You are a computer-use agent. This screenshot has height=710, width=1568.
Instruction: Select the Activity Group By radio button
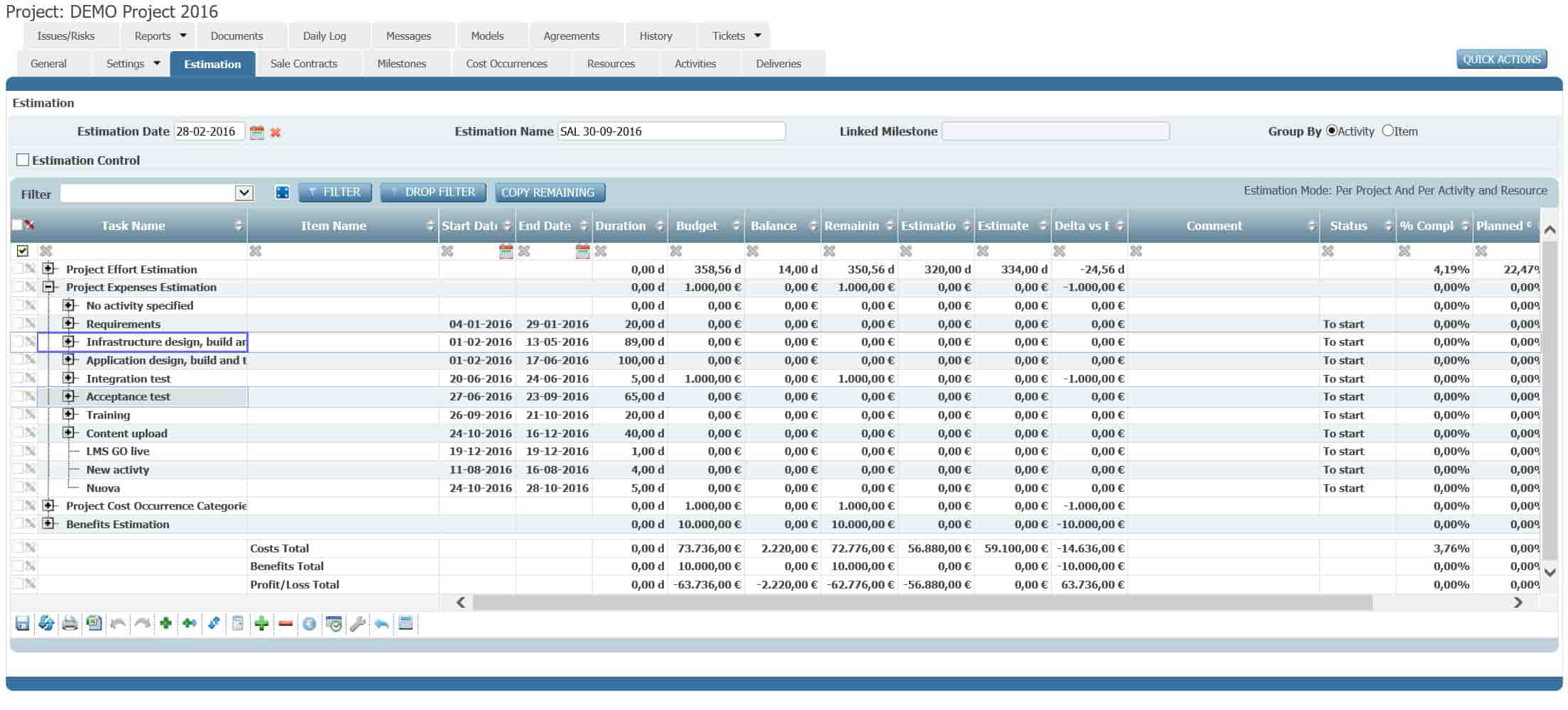(1332, 131)
